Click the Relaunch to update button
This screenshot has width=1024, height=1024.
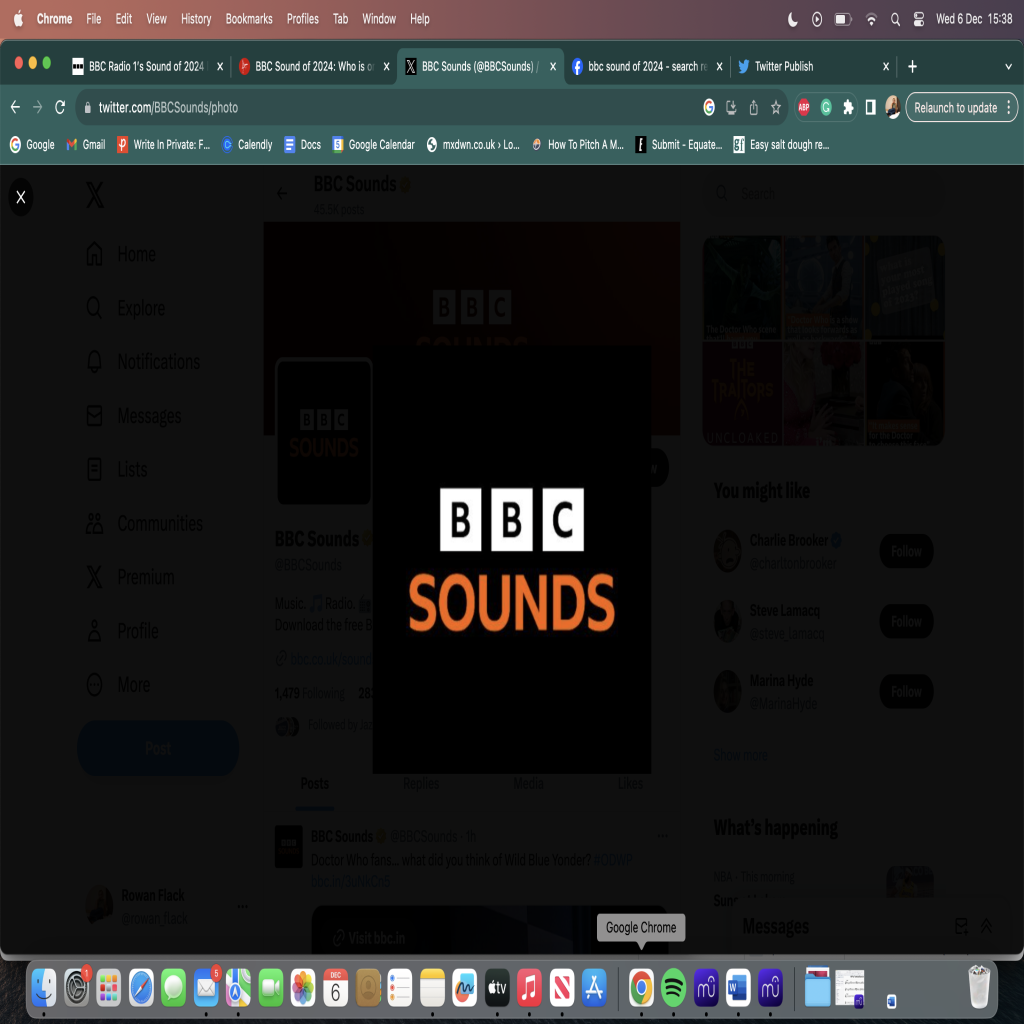pos(955,108)
